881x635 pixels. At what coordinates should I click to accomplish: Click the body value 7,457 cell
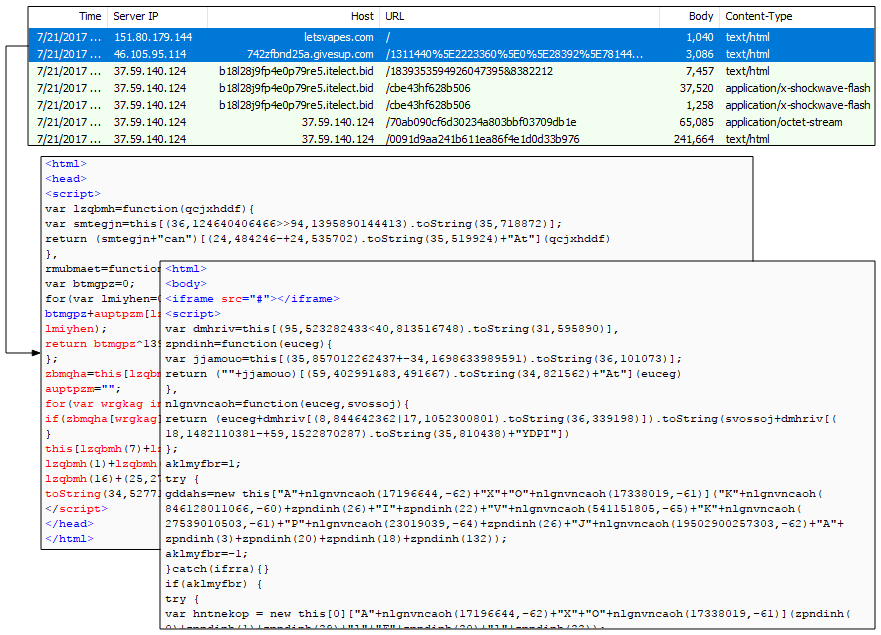pos(699,71)
